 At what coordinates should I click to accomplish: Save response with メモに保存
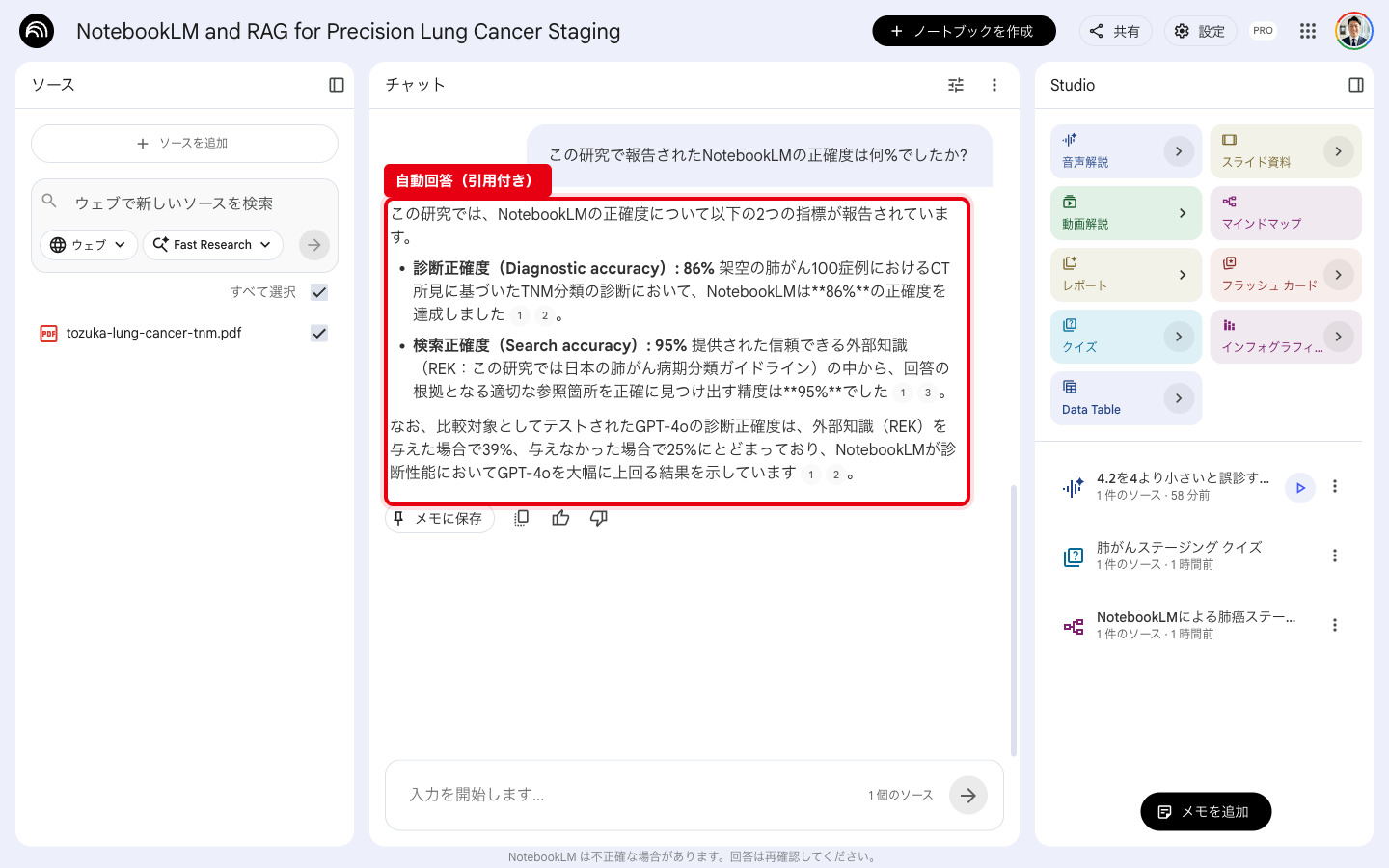tap(440, 518)
